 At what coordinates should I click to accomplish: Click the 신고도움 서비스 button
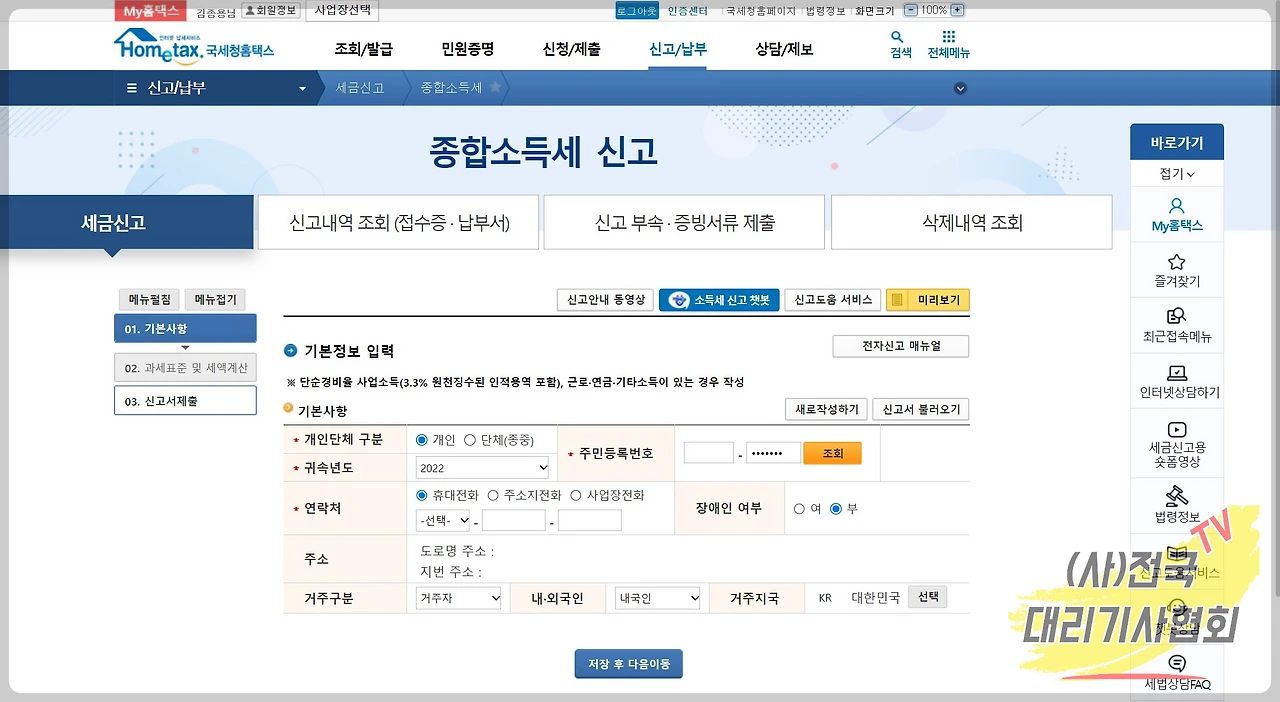tap(832, 300)
